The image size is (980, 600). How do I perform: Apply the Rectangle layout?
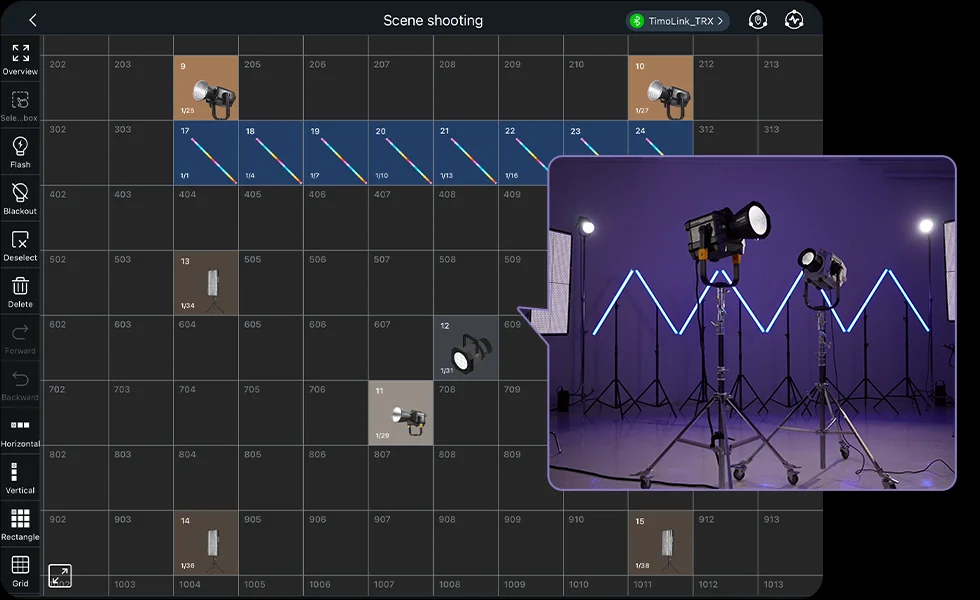(x=20, y=524)
